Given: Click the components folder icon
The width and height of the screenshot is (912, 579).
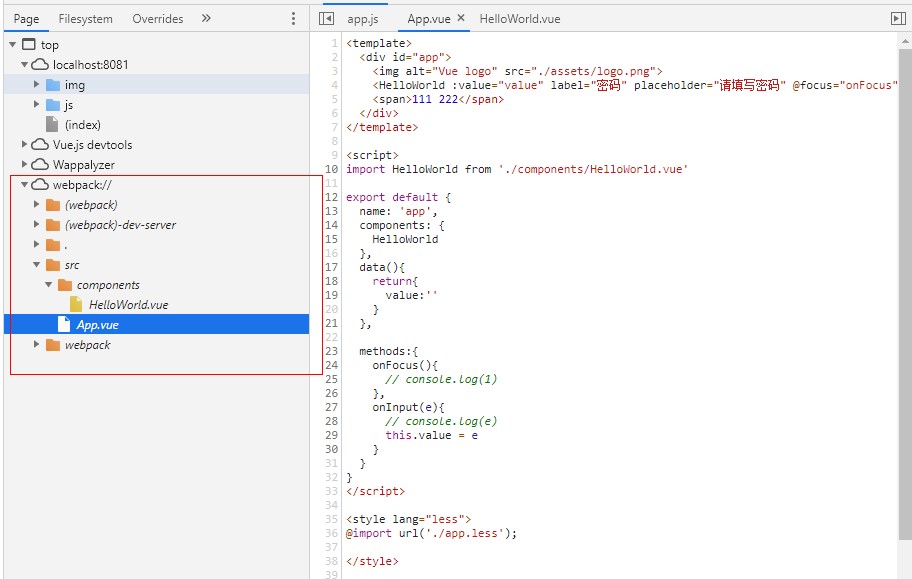Looking at the screenshot, I should click(x=65, y=285).
